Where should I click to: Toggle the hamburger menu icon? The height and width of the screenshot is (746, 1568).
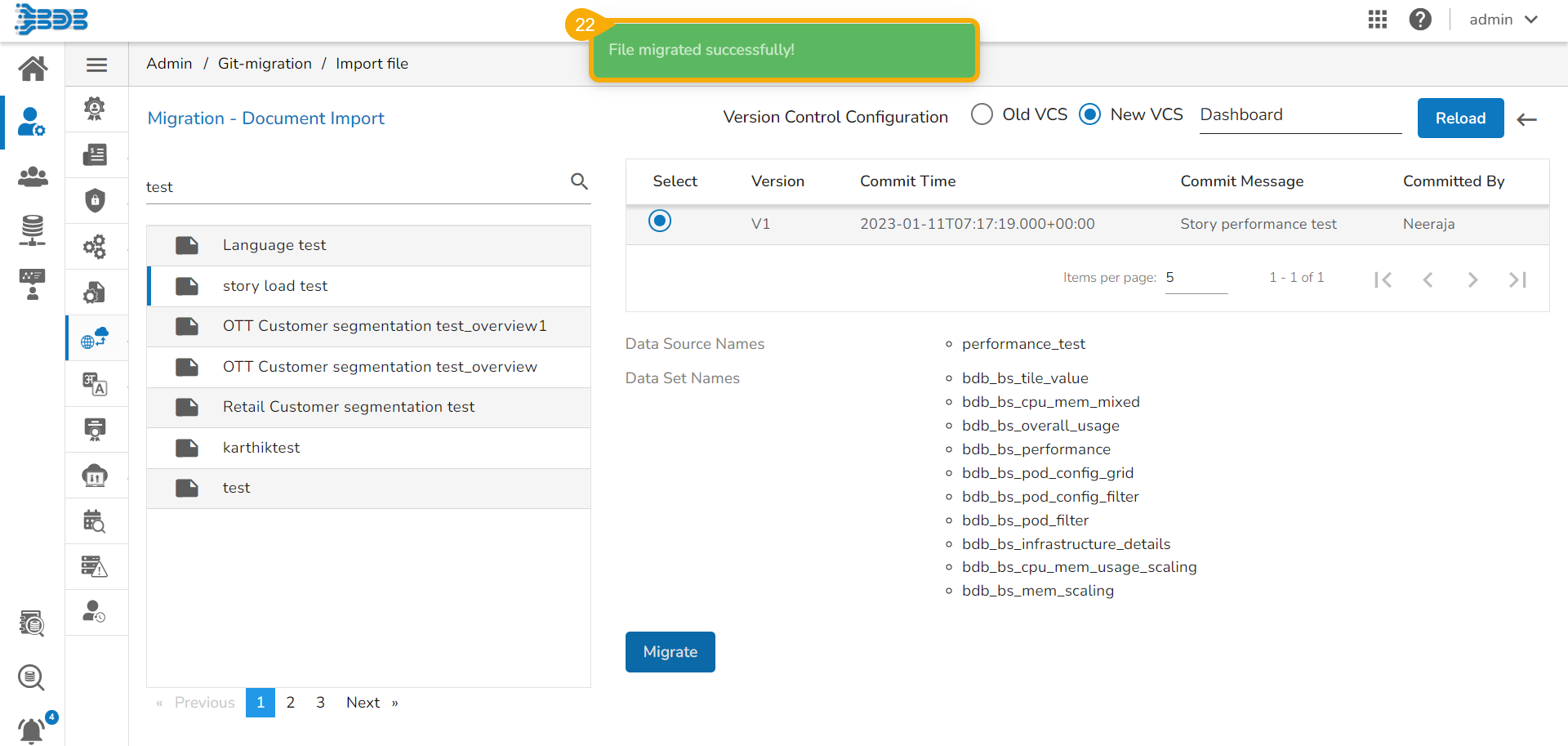(96, 65)
